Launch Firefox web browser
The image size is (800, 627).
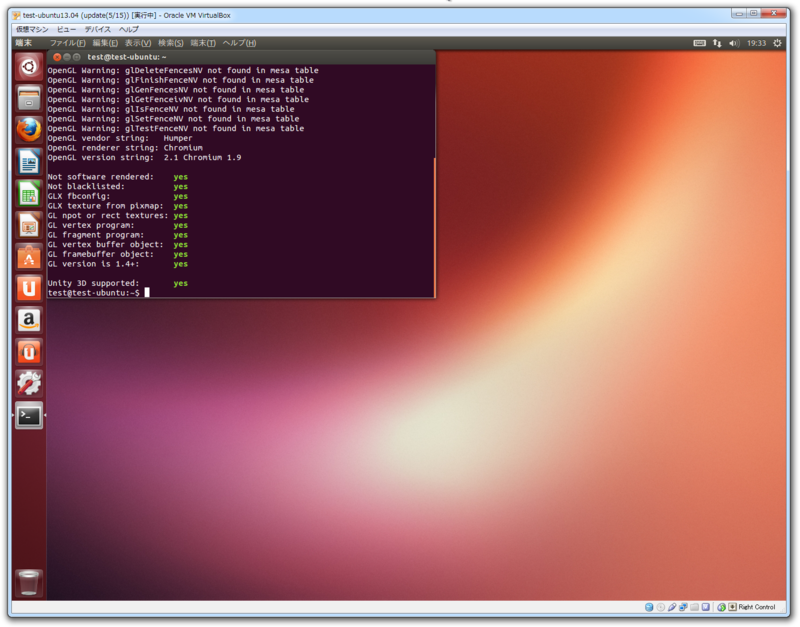point(29,130)
